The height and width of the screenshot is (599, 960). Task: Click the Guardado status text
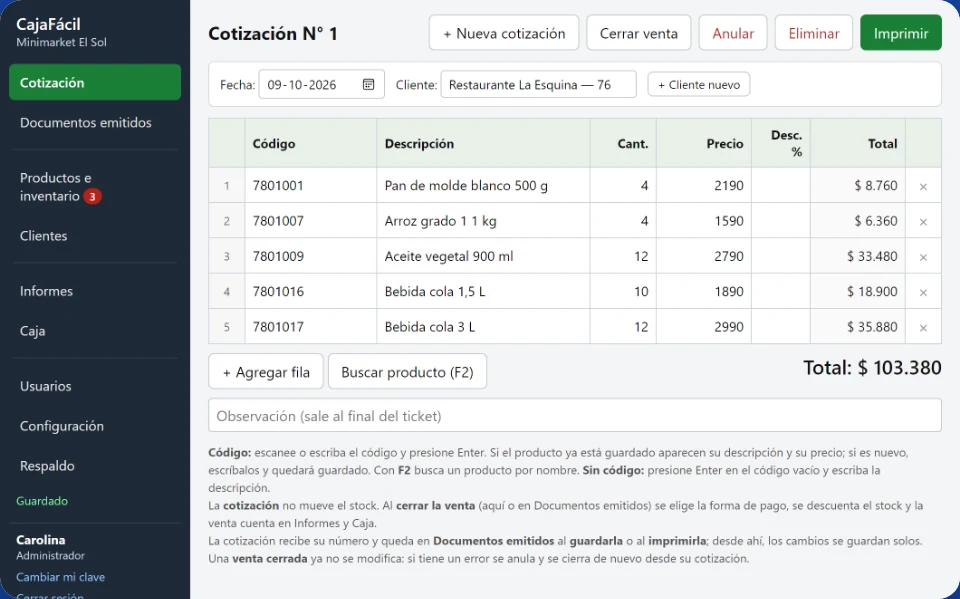(x=42, y=501)
